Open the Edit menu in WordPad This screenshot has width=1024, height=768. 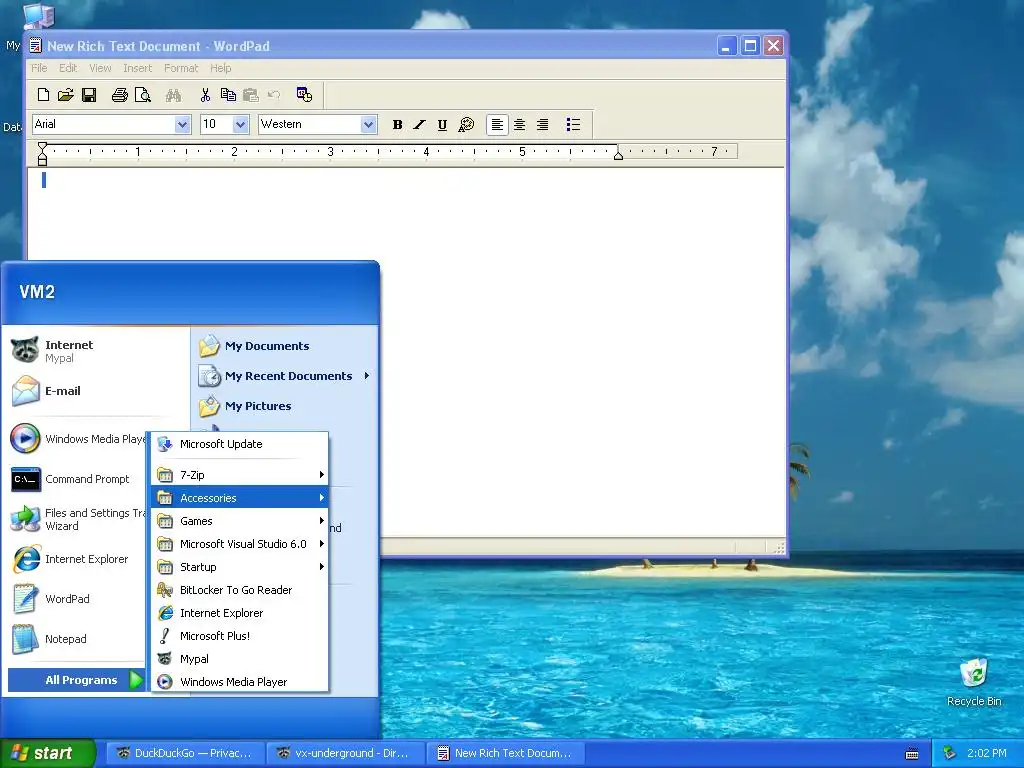coord(68,68)
